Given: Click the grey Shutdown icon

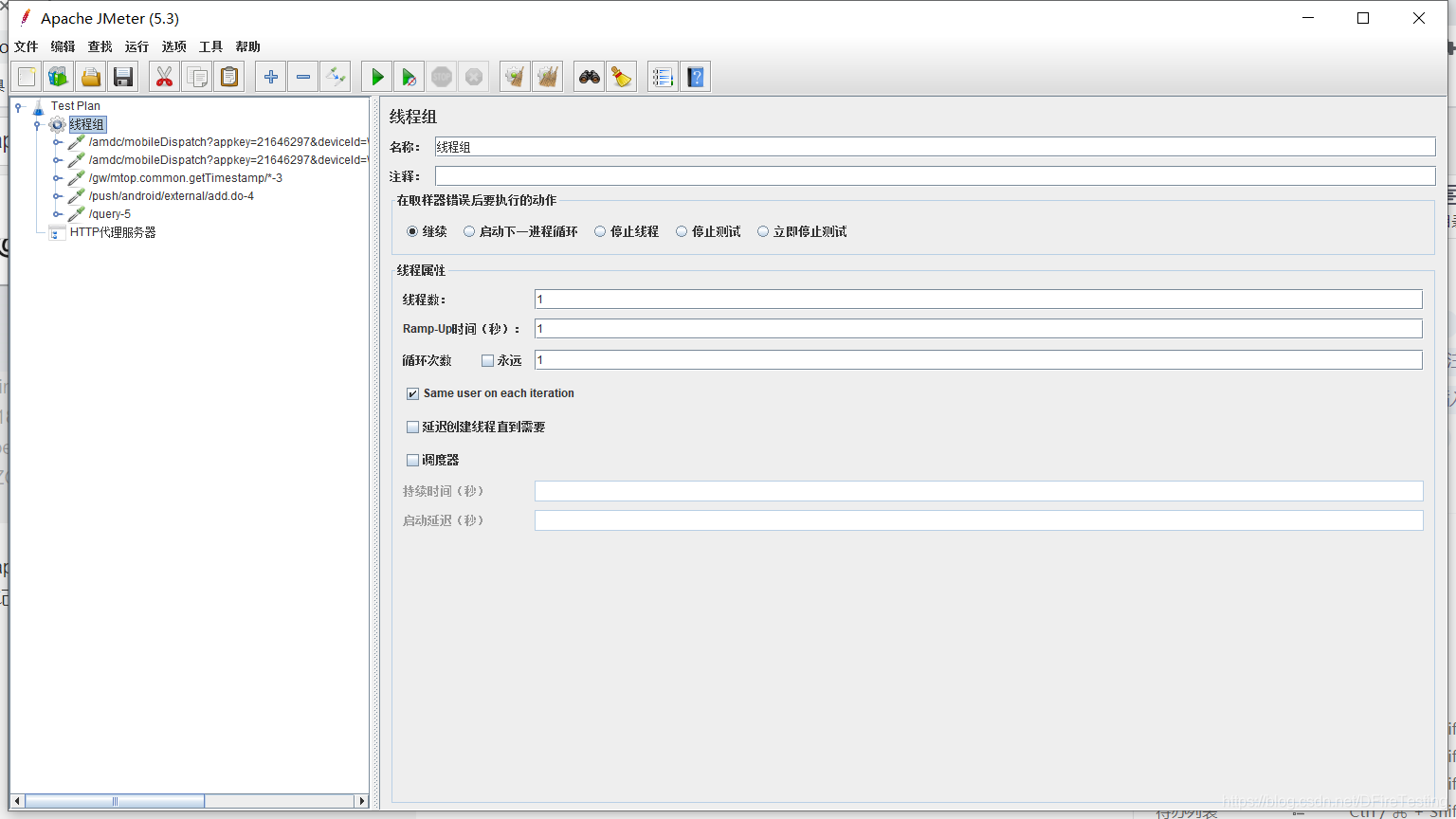Looking at the screenshot, I should tap(473, 77).
